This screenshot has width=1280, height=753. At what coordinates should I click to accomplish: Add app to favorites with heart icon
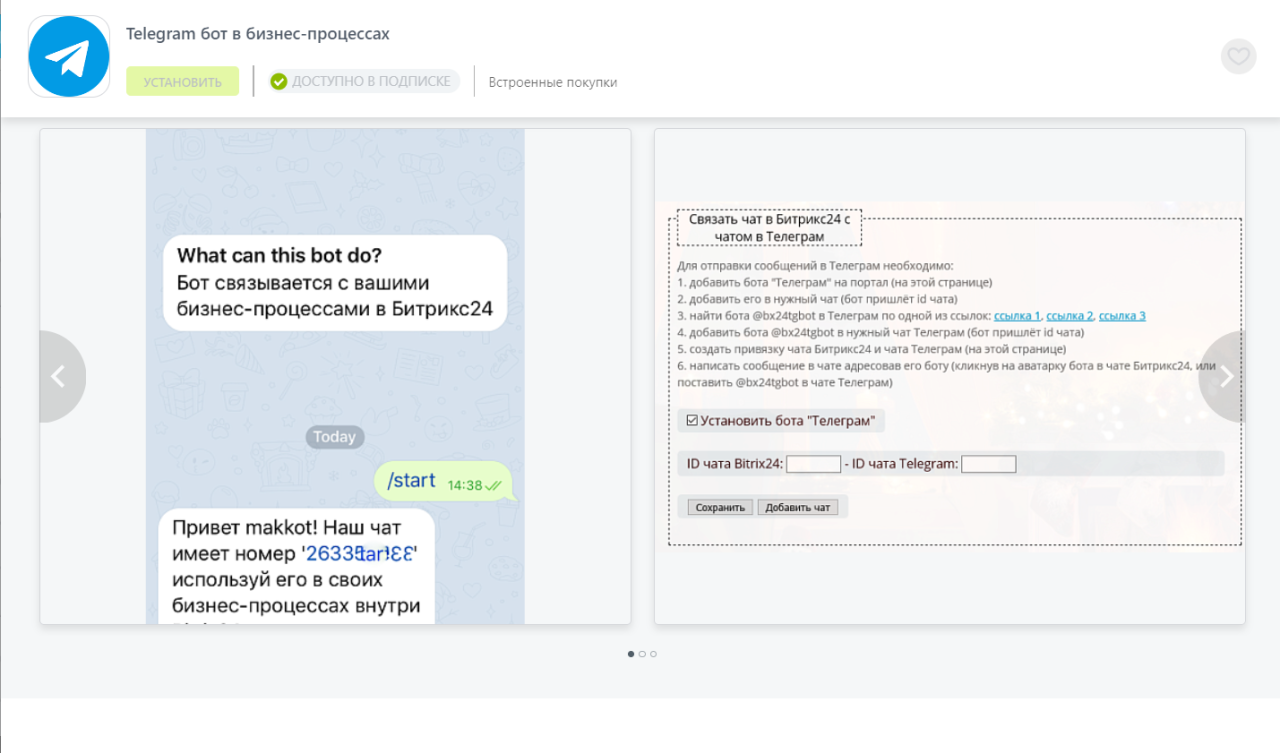click(x=1239, y=56)
